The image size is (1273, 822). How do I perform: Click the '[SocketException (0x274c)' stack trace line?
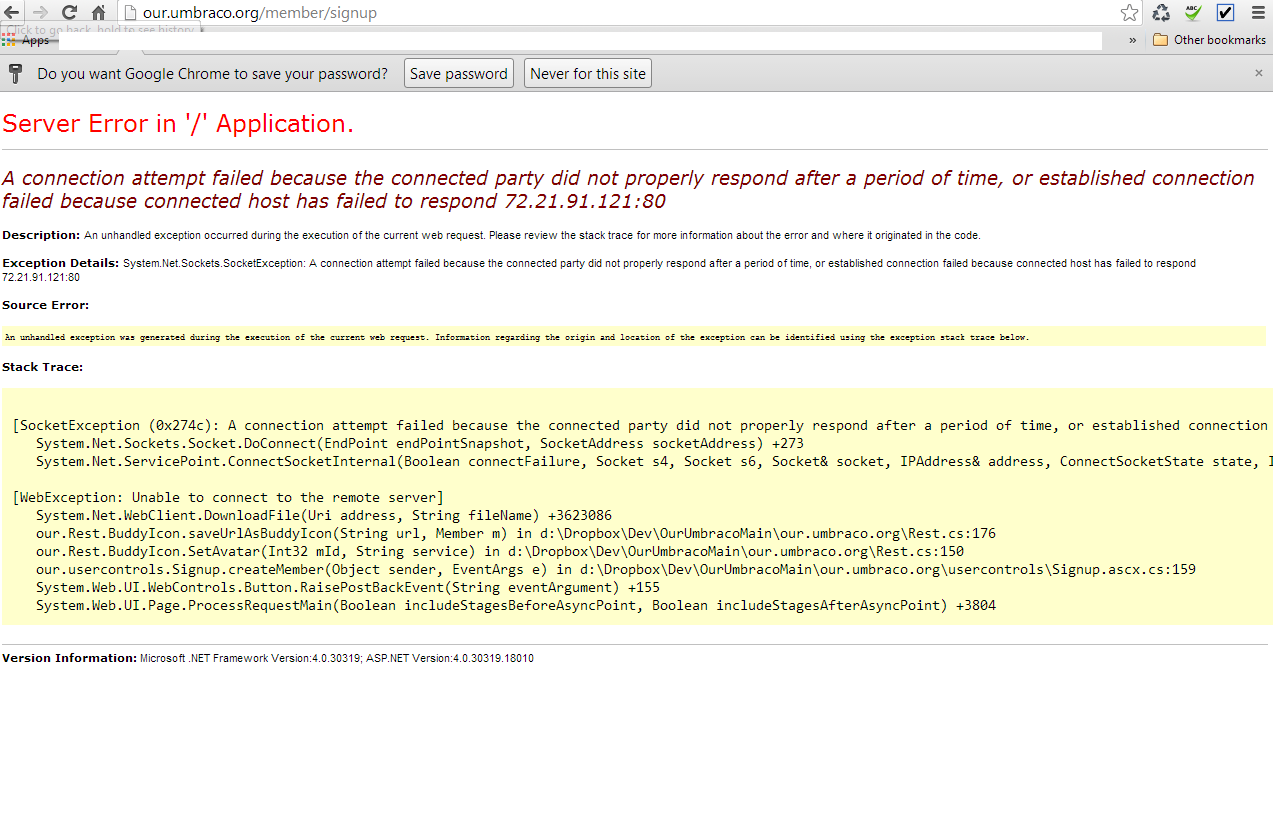(x=640, y=425)
